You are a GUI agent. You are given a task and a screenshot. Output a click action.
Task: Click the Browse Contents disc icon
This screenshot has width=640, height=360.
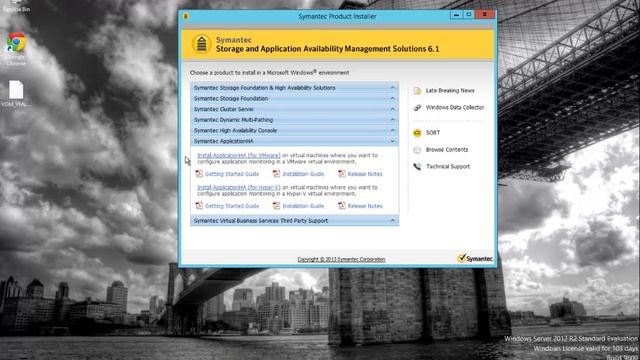(417, 150)
